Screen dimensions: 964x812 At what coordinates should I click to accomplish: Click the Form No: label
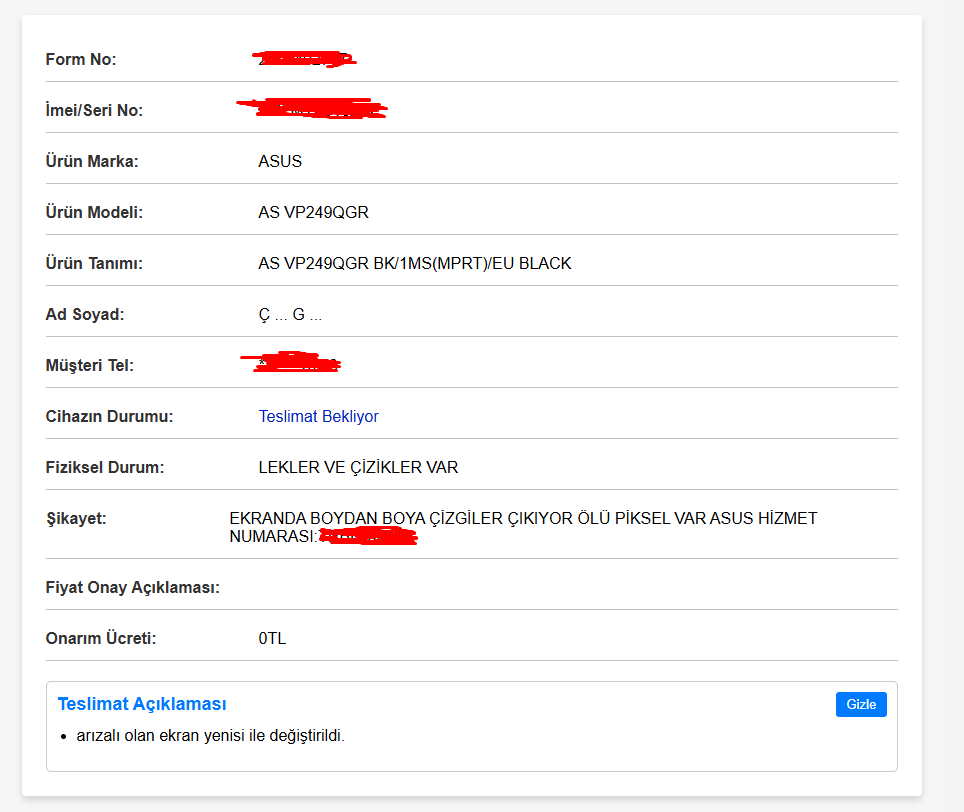click(81, 59)
